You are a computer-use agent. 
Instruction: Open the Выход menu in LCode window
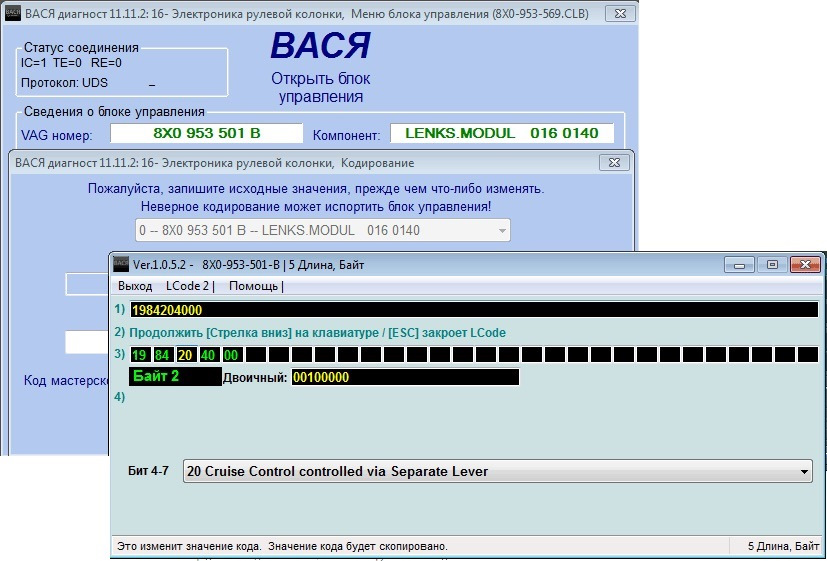pyautogui.click(x=135, y=286)
